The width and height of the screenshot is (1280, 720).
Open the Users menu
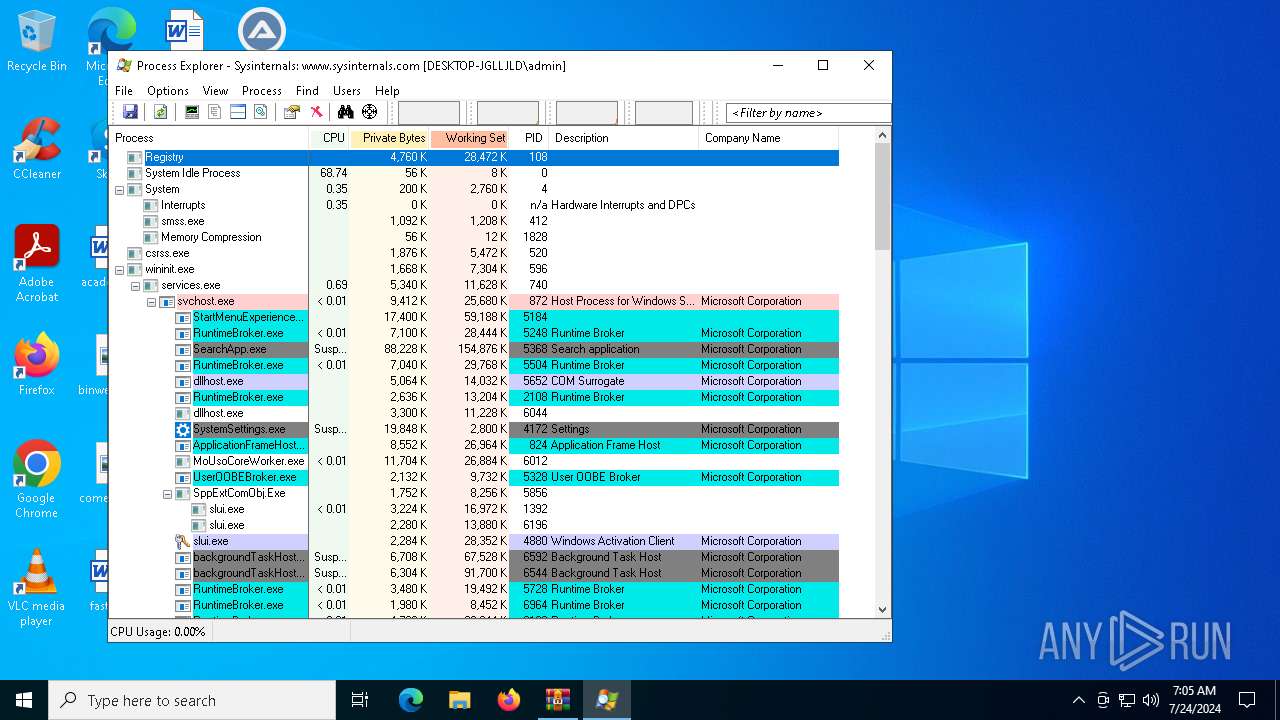346,90
